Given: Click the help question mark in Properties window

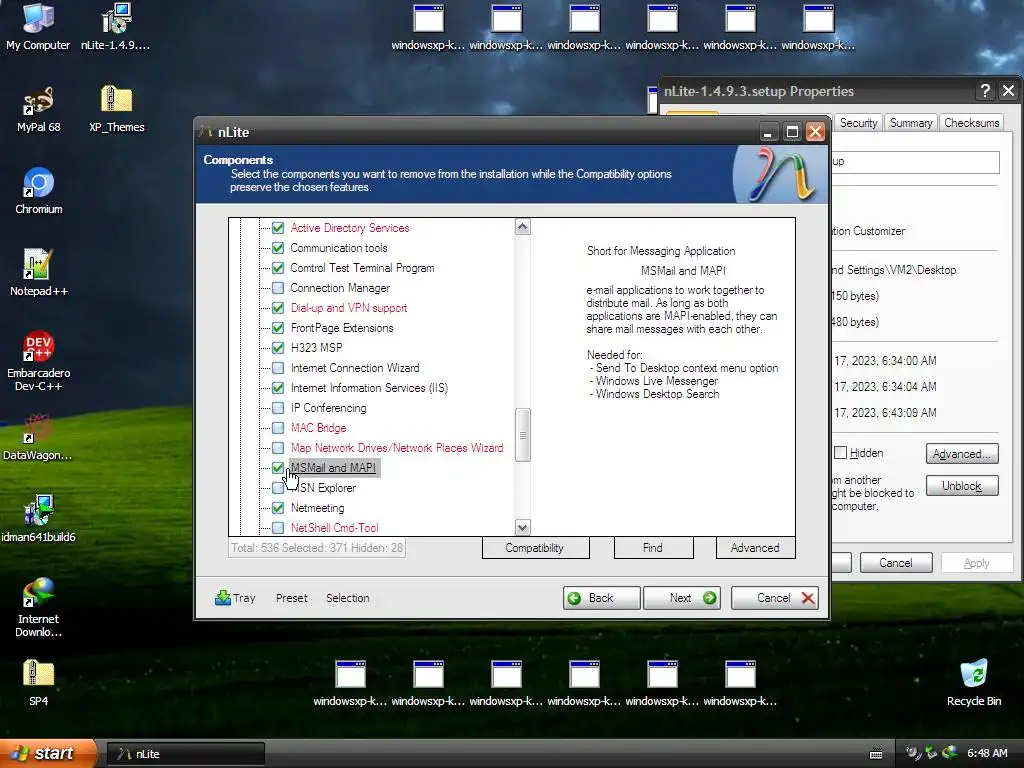Looking at the screenshot, I should pyautogui.click(x=985, y=91).
